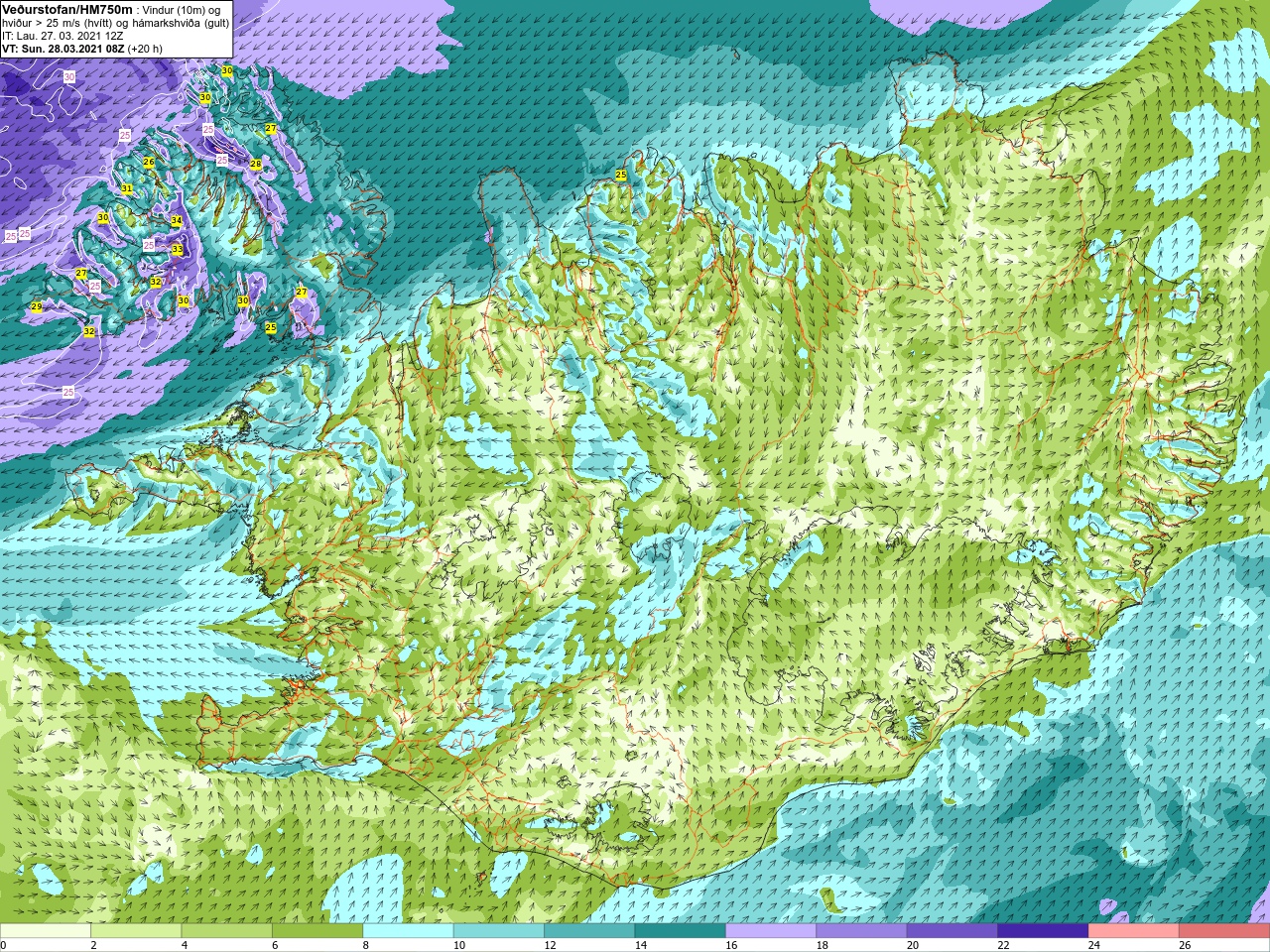This screenshot has width=1270, height=952.
Task: Click the scale value "8" on the legend
Action: [x=366, y=946]
